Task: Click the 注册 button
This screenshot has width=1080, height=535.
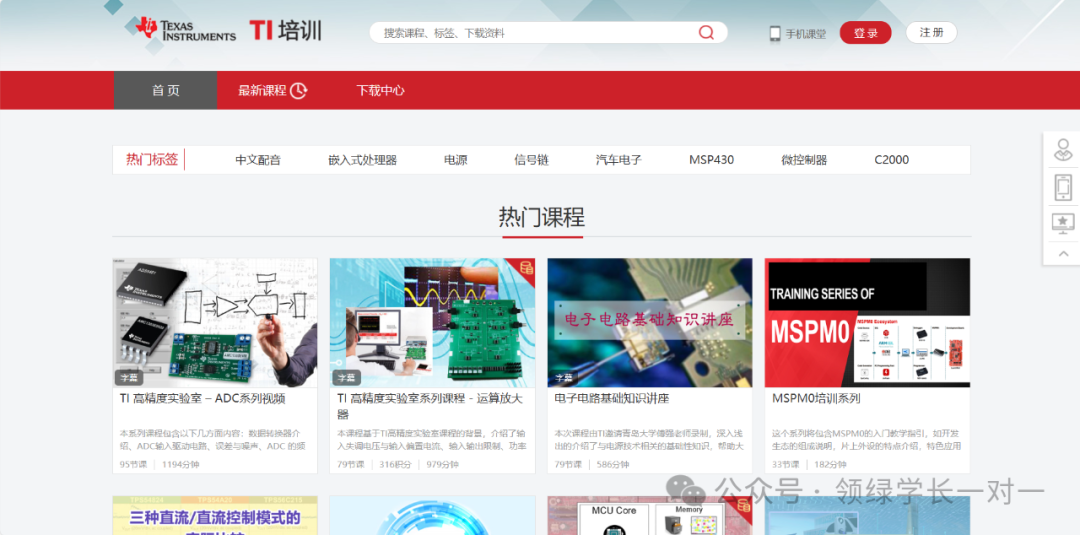Action: pos(931,32)
